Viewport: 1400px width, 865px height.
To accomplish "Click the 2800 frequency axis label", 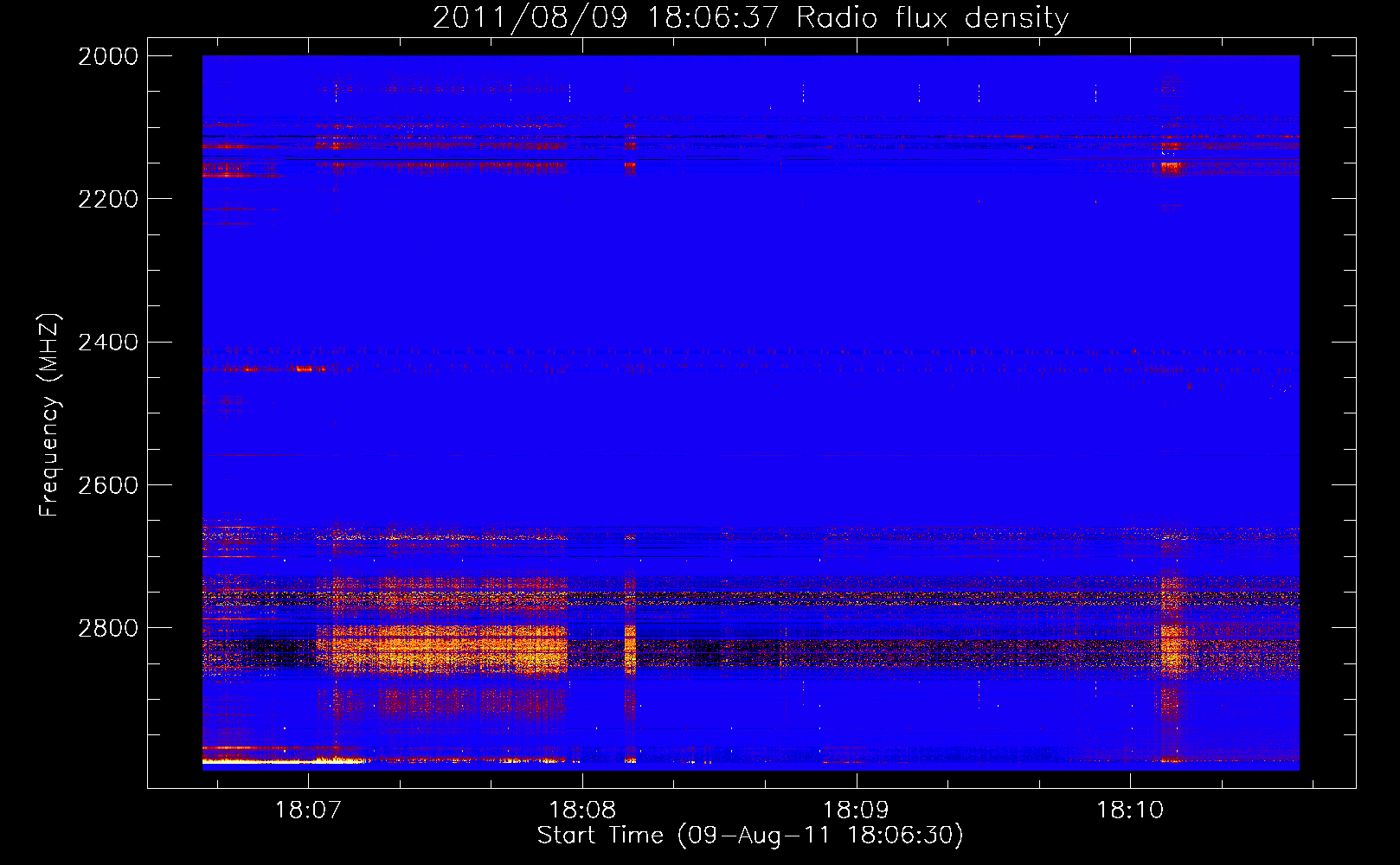I will (108, 628).
